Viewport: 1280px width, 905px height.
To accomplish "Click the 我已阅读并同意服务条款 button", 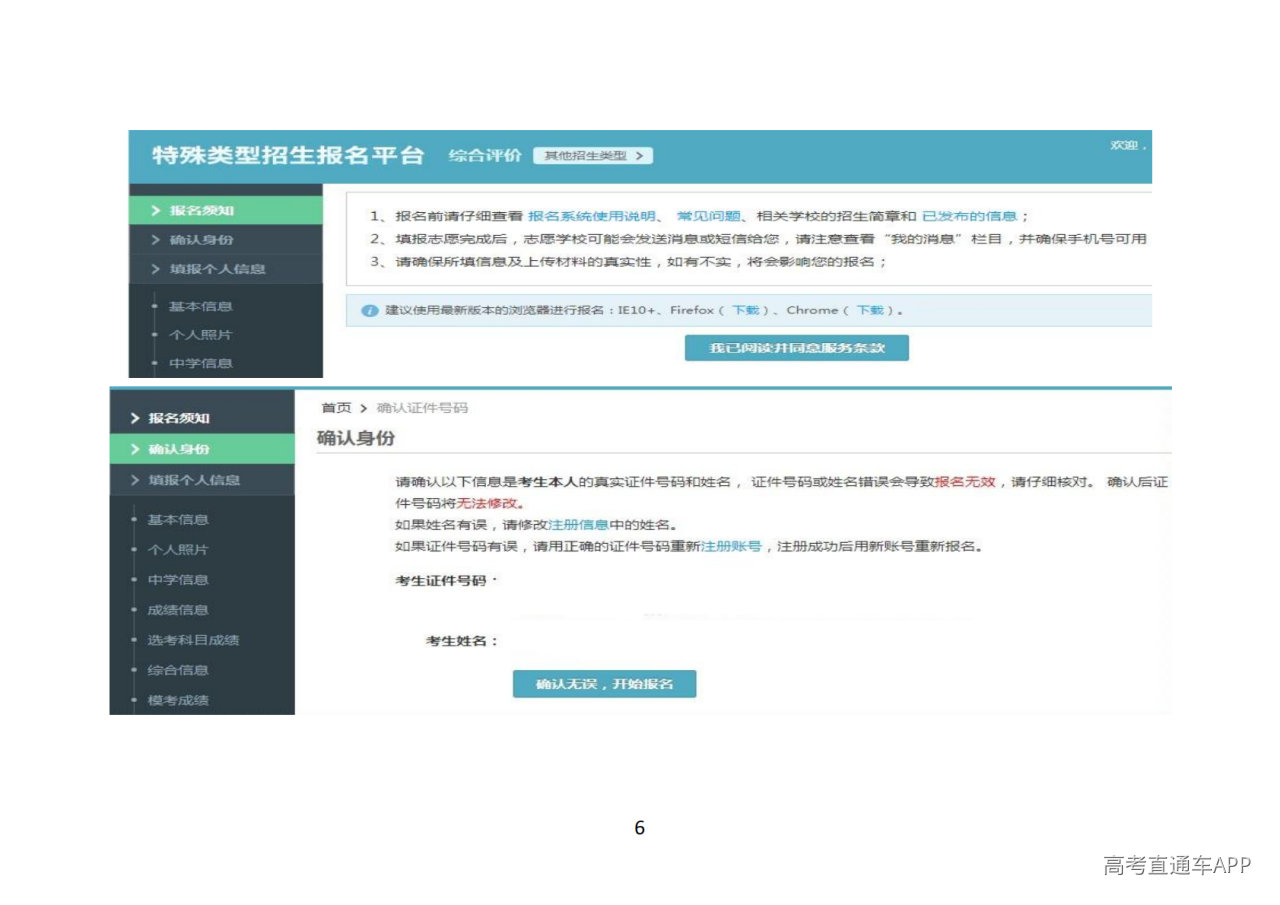I will point(796,348).
